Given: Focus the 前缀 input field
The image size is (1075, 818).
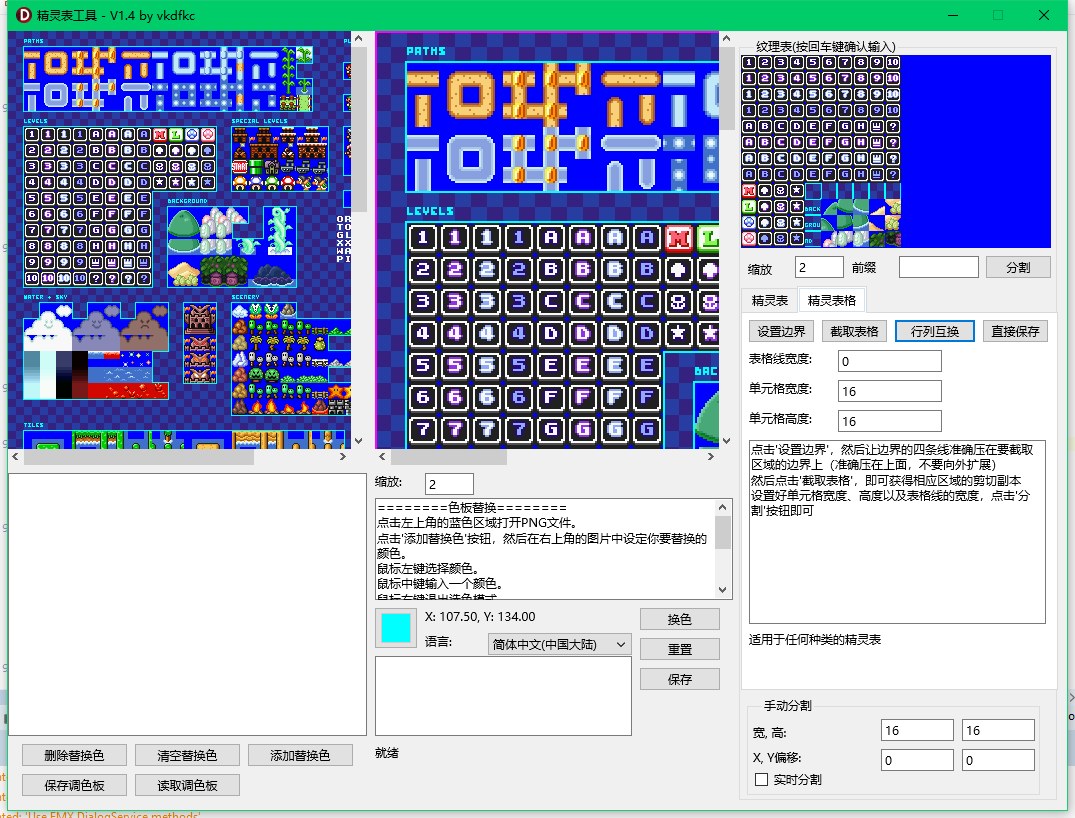Looking at the screenshot, I should (939, 267).
